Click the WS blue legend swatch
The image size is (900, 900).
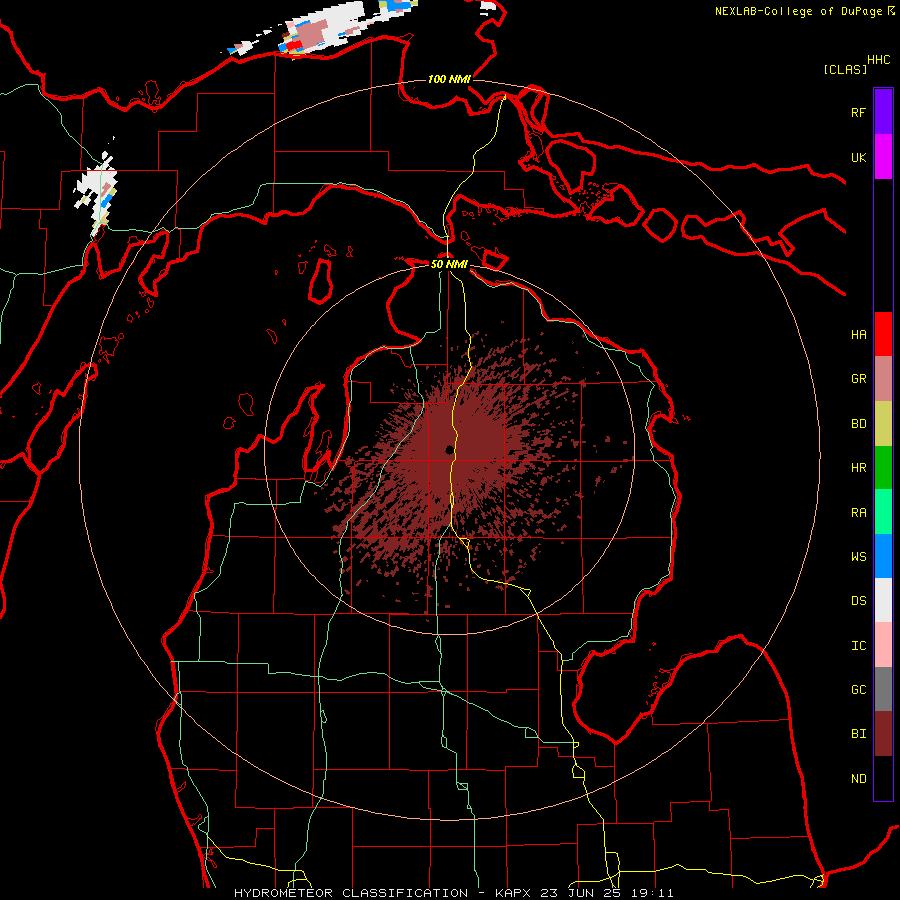(883, 556)
